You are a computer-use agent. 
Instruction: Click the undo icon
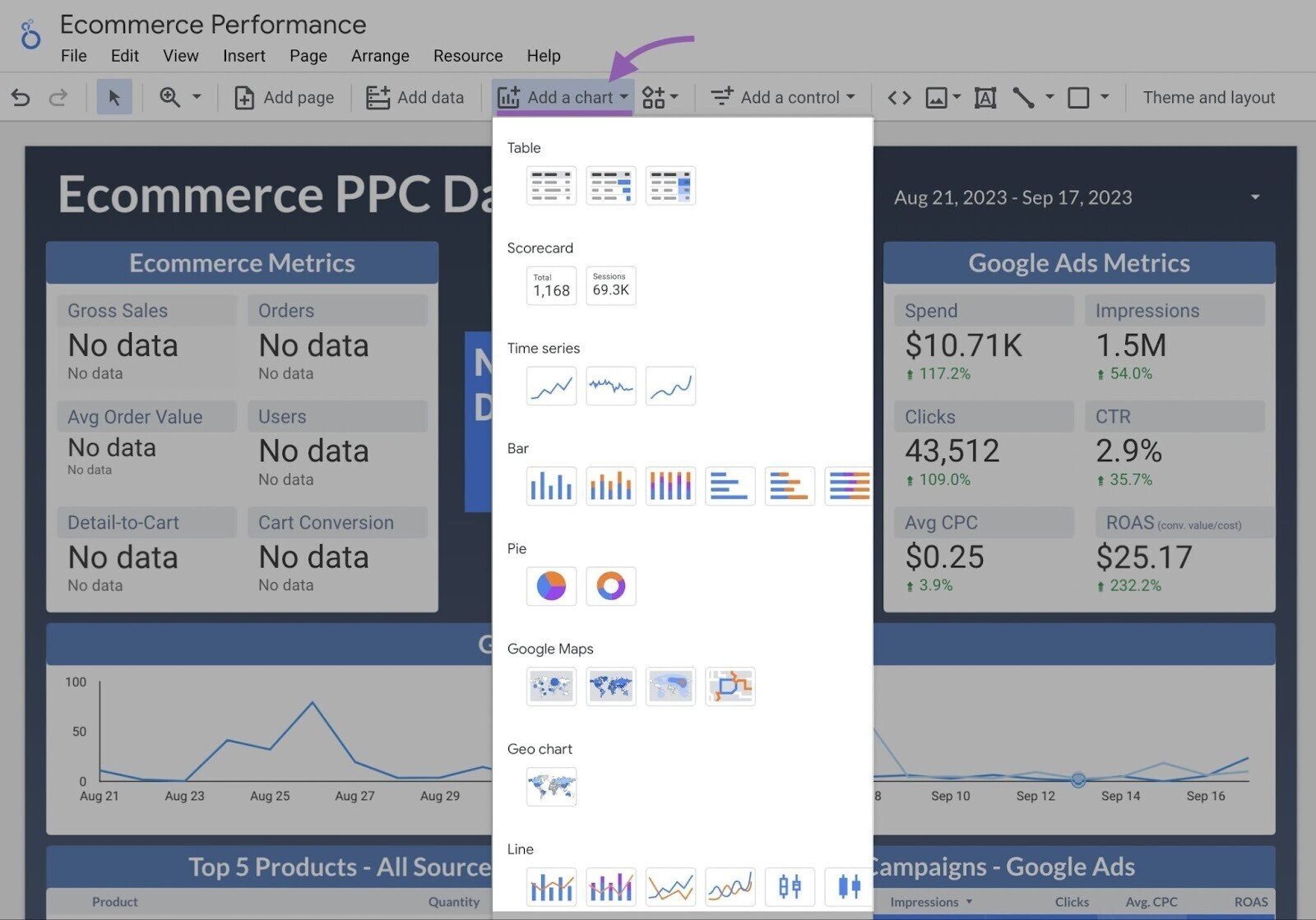[x=20, y=97]
